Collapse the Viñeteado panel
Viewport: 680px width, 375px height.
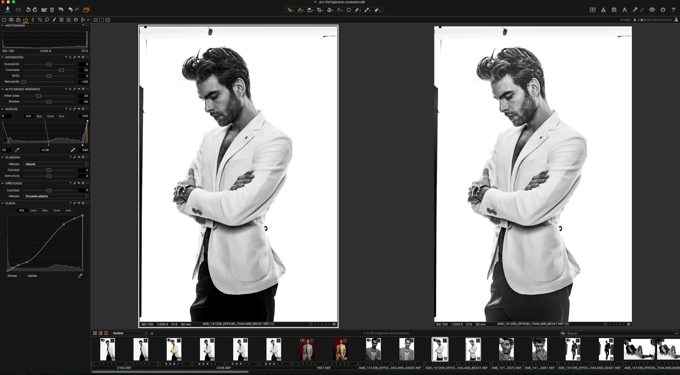3,183
